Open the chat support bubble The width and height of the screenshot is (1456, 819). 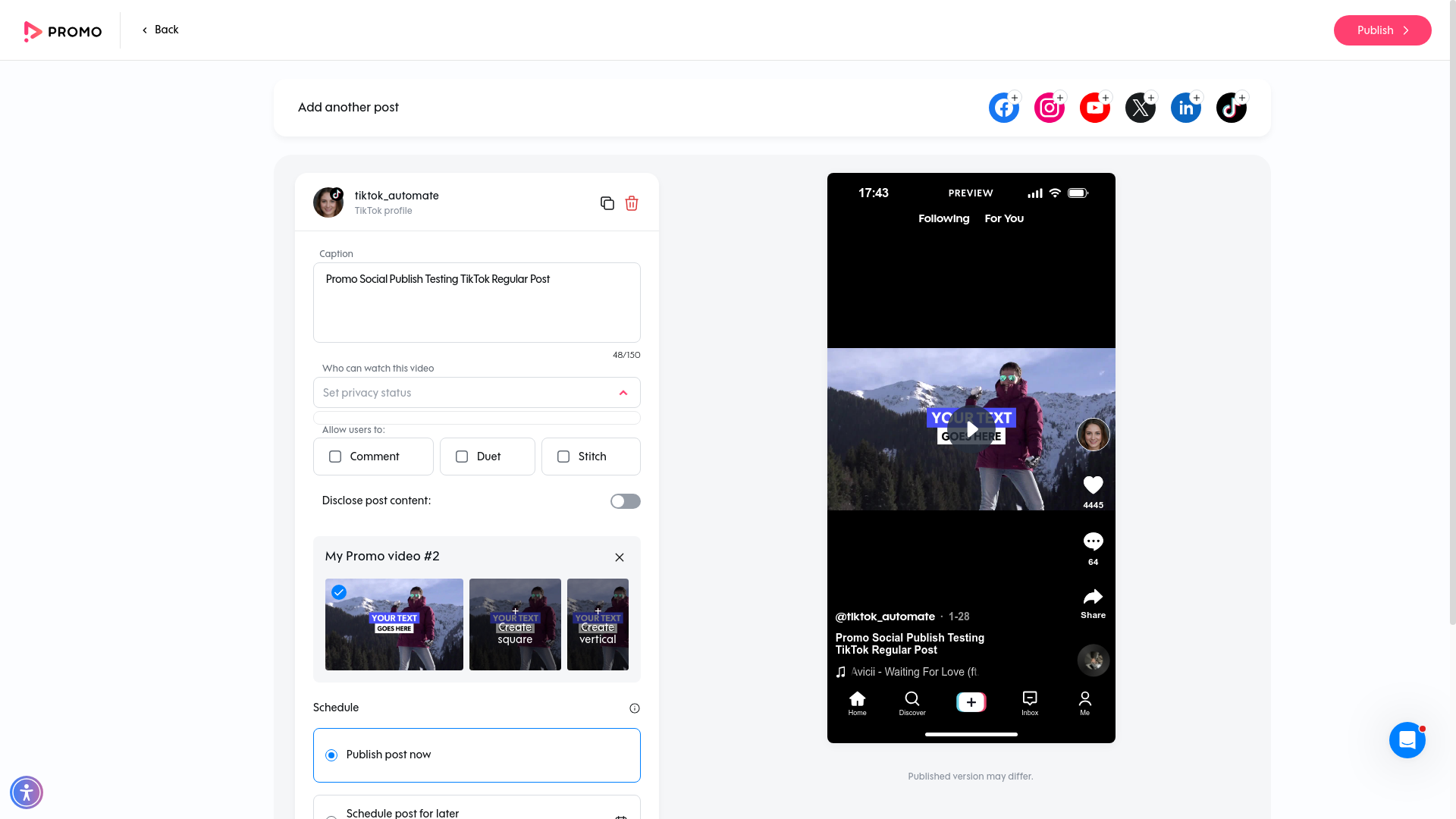[1407, 740]
